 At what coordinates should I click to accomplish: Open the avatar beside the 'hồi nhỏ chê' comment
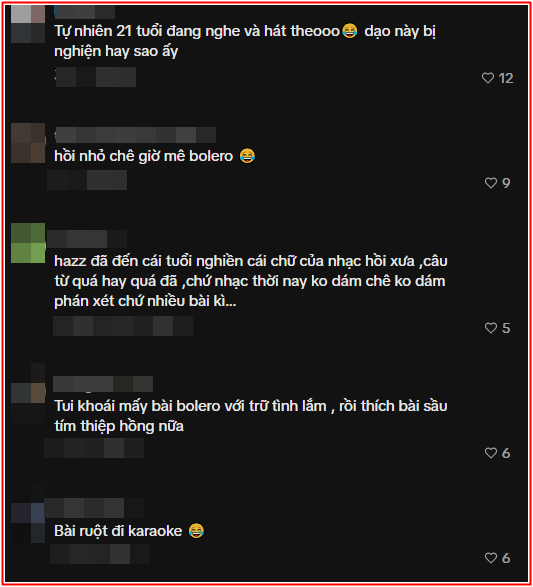[28, 143]
